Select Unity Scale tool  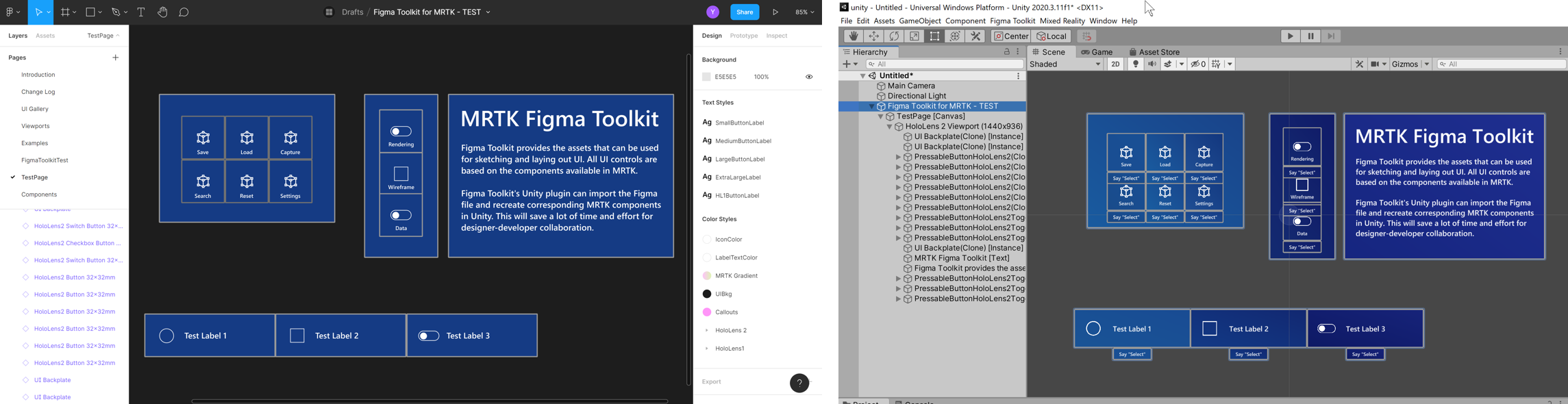click(914, 36)
